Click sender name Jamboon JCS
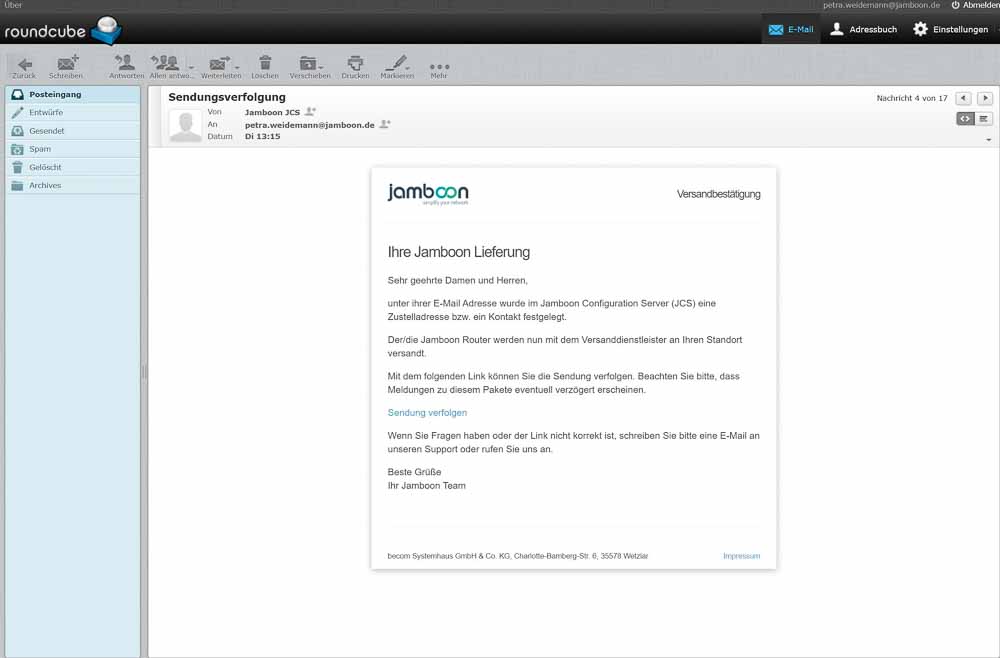Screen dimensions: 1000x658 (x=272, y=112)
